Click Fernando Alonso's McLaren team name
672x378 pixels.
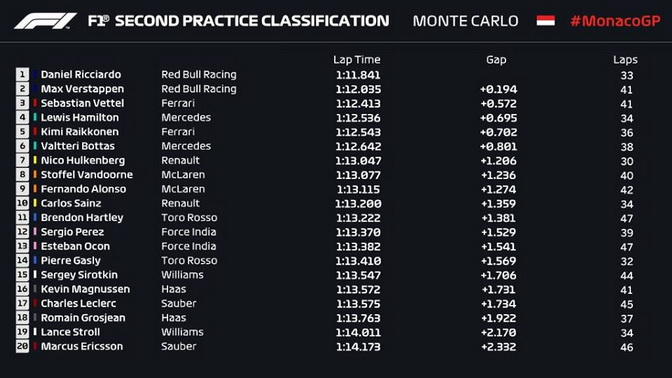coord(183,189)
